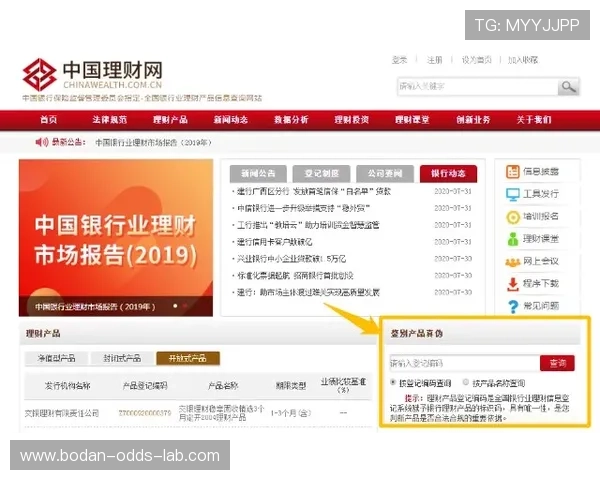Click the 设为首页 link
The width and height of the screenshot is (600, 480).
pyautogui.click(x=476, y=60)
